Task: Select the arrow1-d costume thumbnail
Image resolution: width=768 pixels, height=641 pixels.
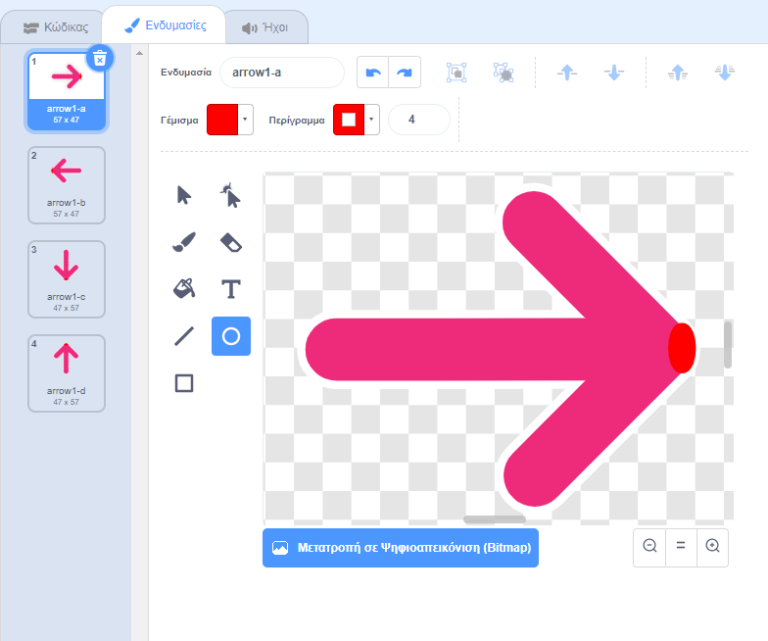Action: [66, 373]
